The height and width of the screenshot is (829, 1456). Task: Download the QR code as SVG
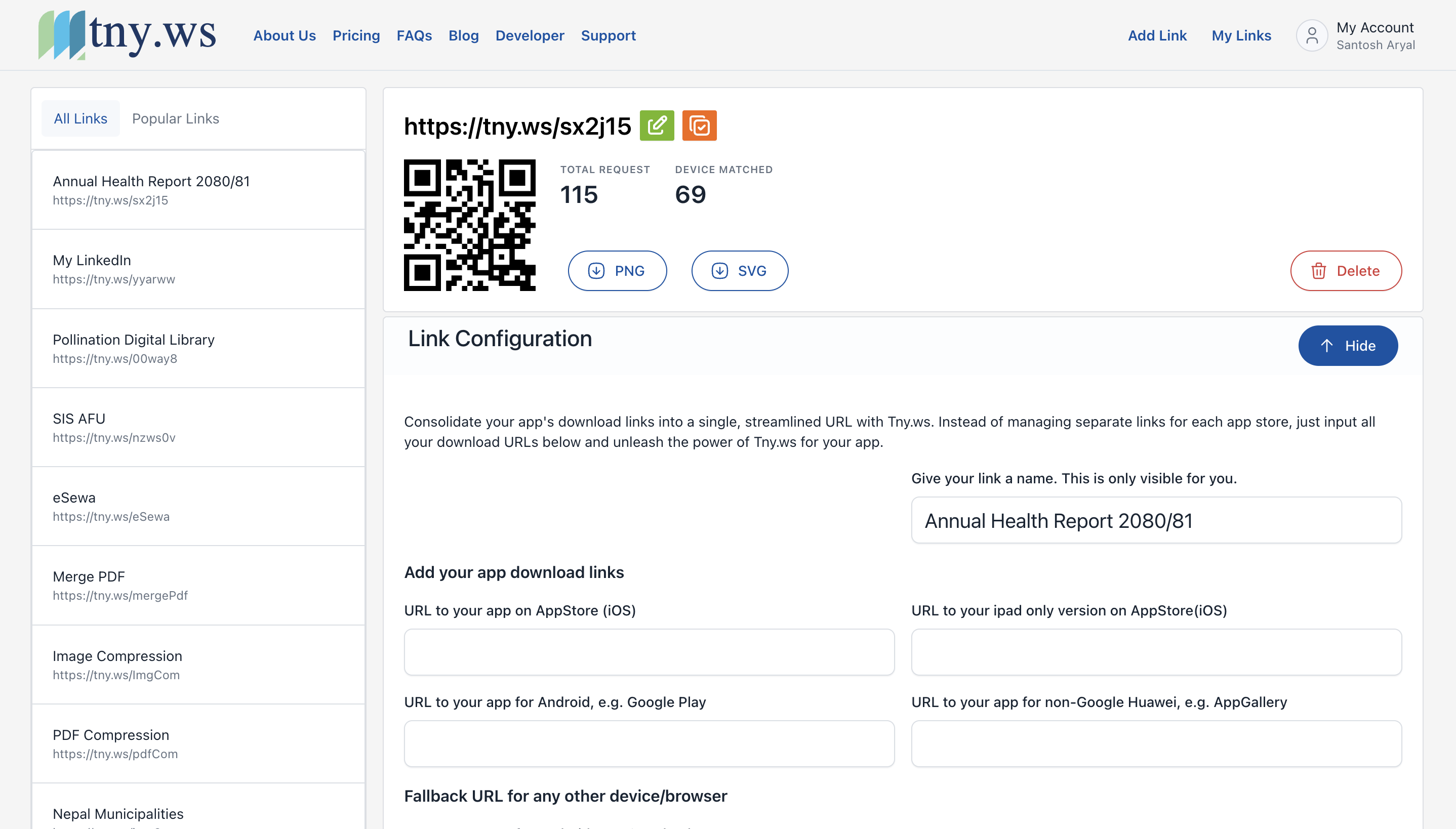pyautogui.click(x=739, y=270)
